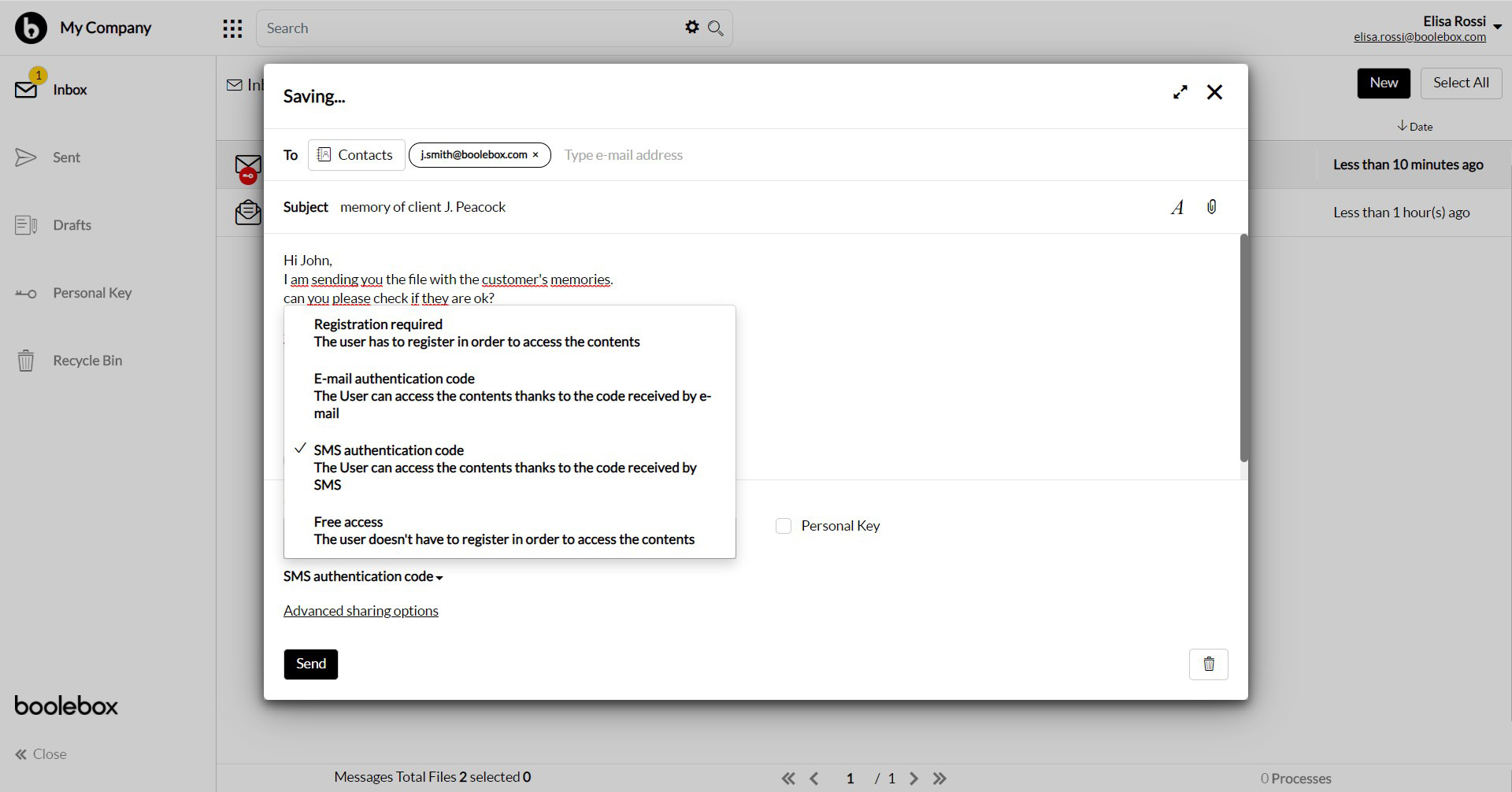The width and height of the screenshot is (1512, 792).
Task: Delete the draft with the trash icon
Action: [x=1208, y=664]
